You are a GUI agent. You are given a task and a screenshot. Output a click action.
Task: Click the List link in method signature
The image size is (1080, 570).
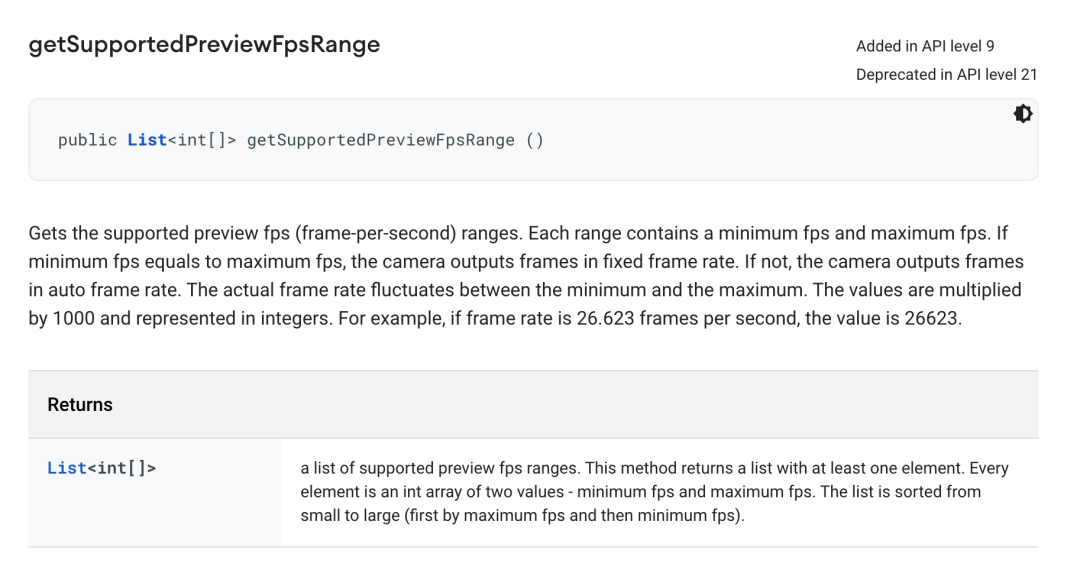[x=146, y=140]
